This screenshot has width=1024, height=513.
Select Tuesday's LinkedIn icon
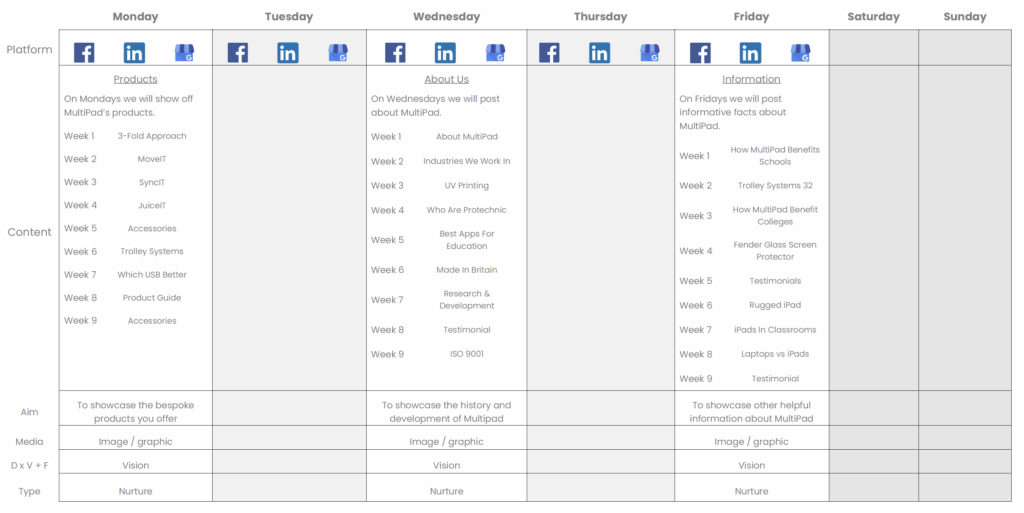click(x=288, y=53)
